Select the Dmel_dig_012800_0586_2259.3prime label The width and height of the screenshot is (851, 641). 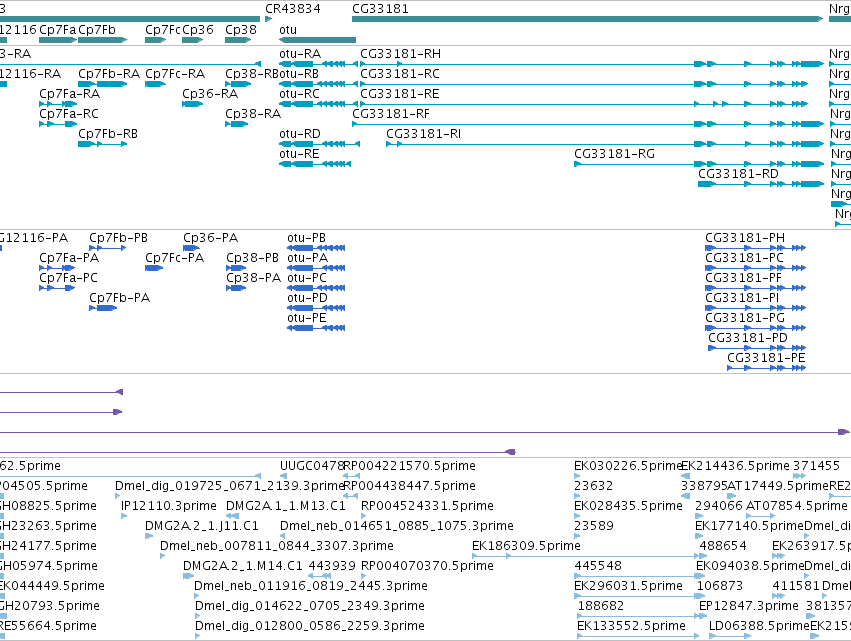pyautogui.click(x=310, y=627)
